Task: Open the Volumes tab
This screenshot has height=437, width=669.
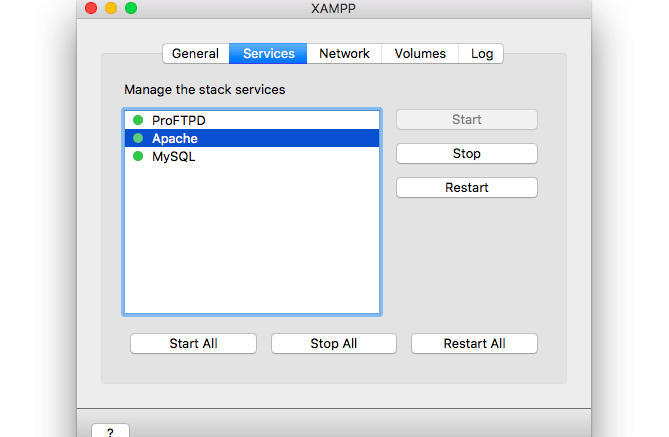Action: [x=420, y=54]
